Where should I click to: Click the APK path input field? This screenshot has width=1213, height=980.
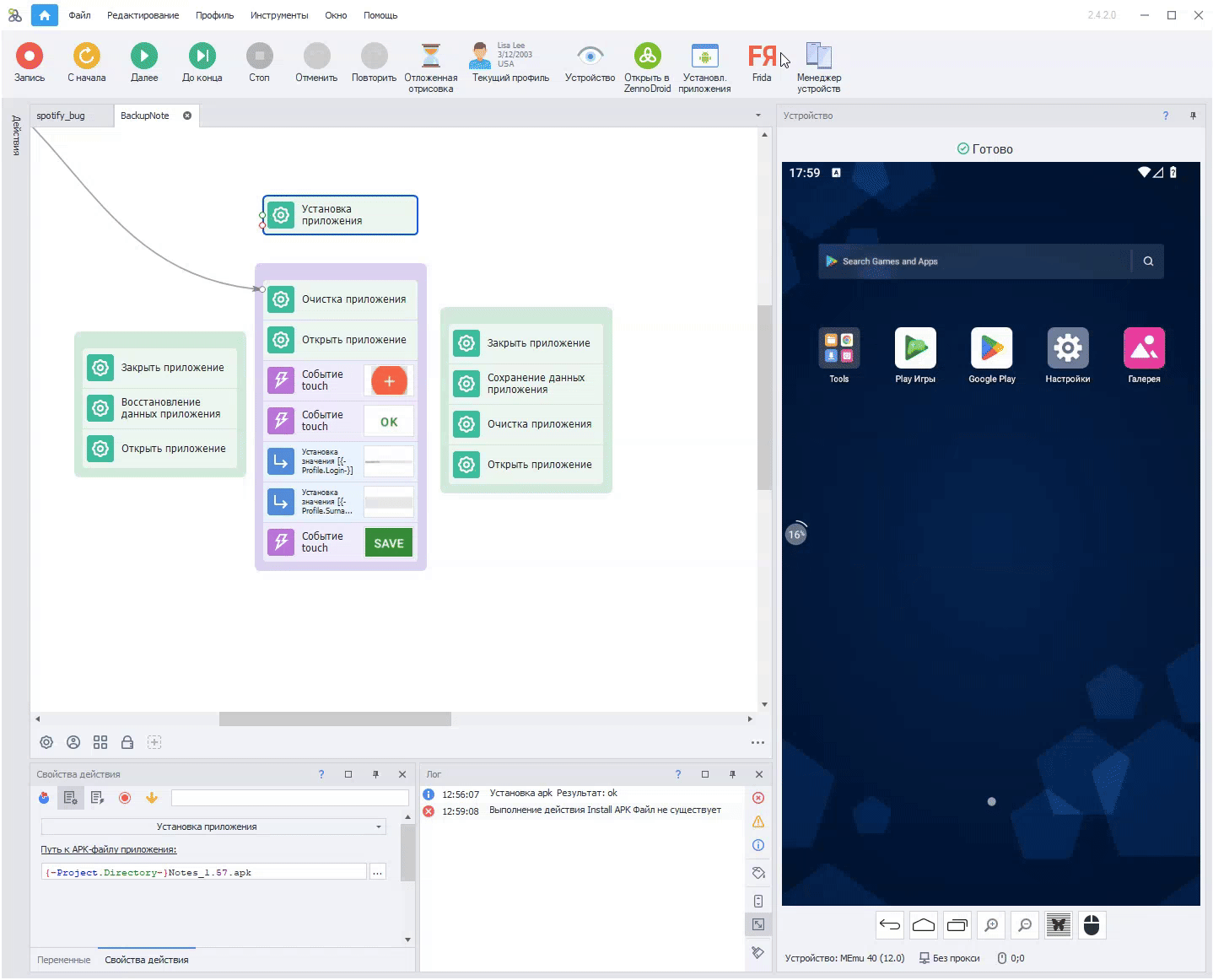pos(204,872)
